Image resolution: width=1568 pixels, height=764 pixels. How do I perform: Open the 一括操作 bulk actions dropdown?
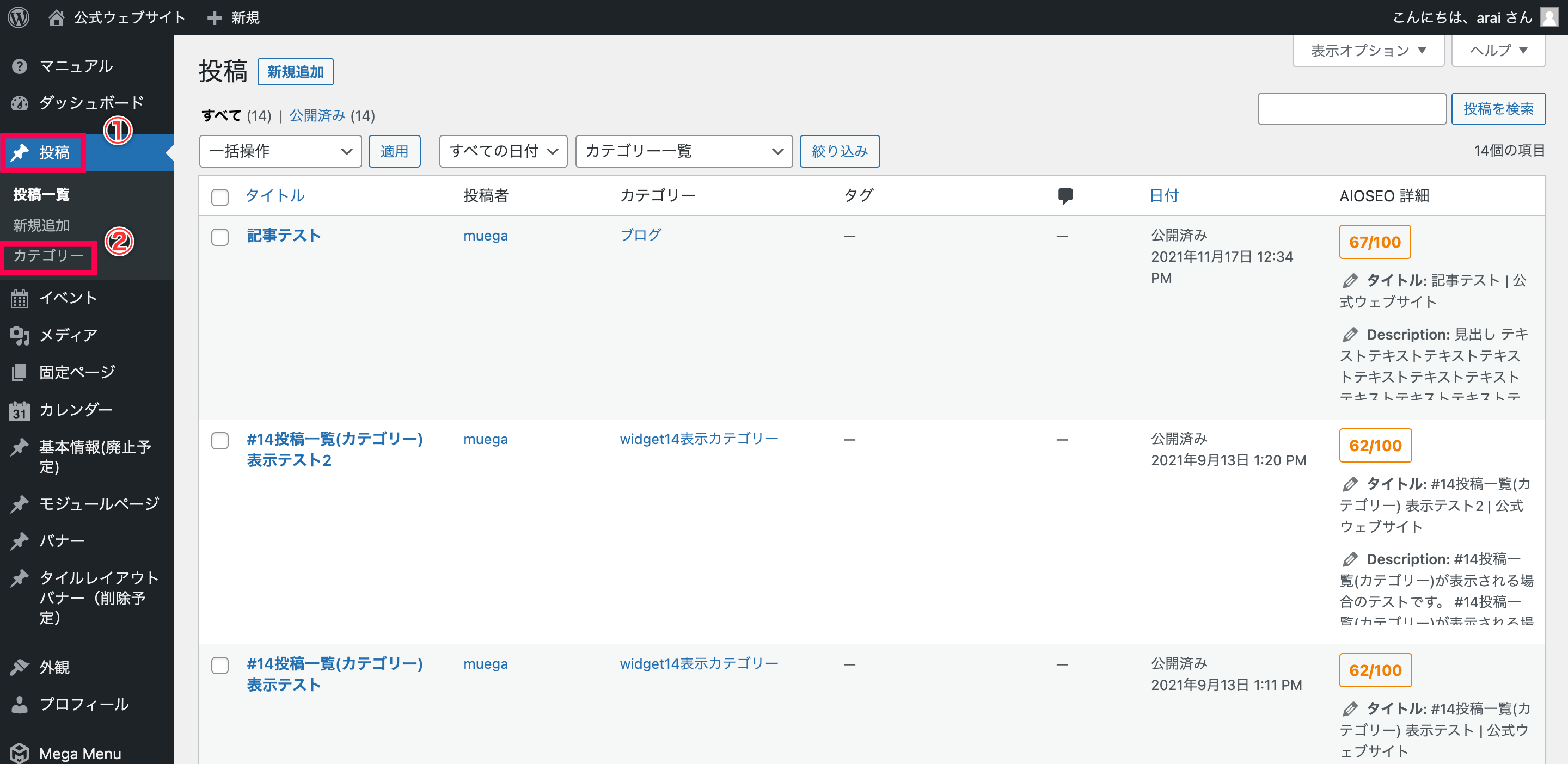(280, 151)
